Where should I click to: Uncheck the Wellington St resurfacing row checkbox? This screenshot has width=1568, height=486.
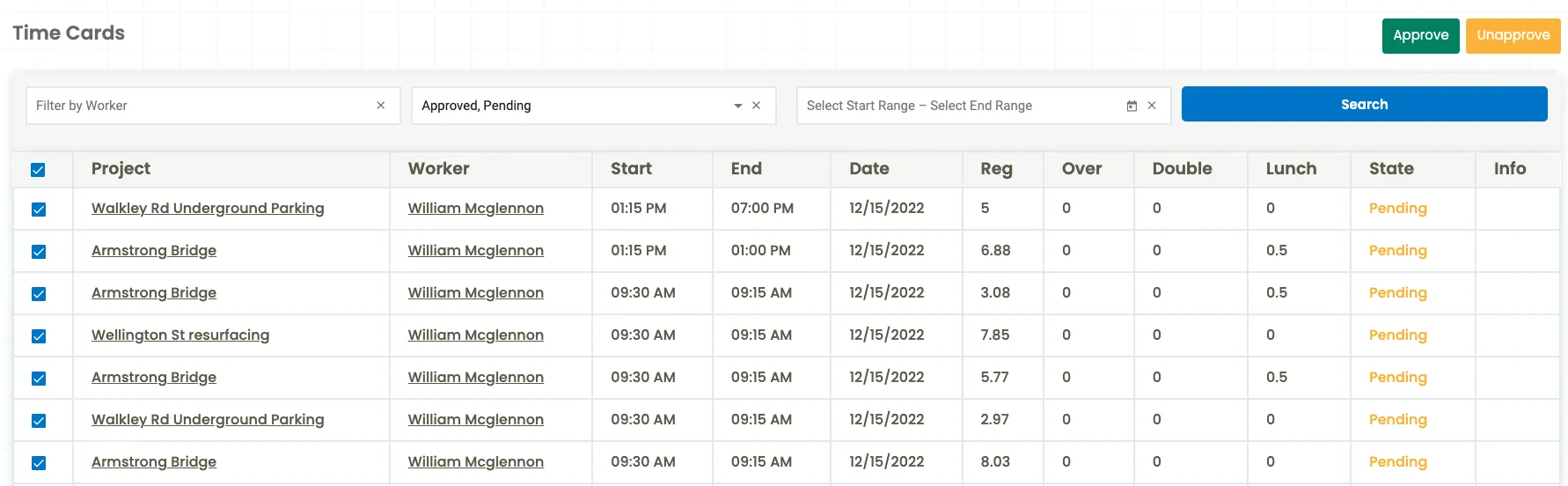(x=39, y=336)
